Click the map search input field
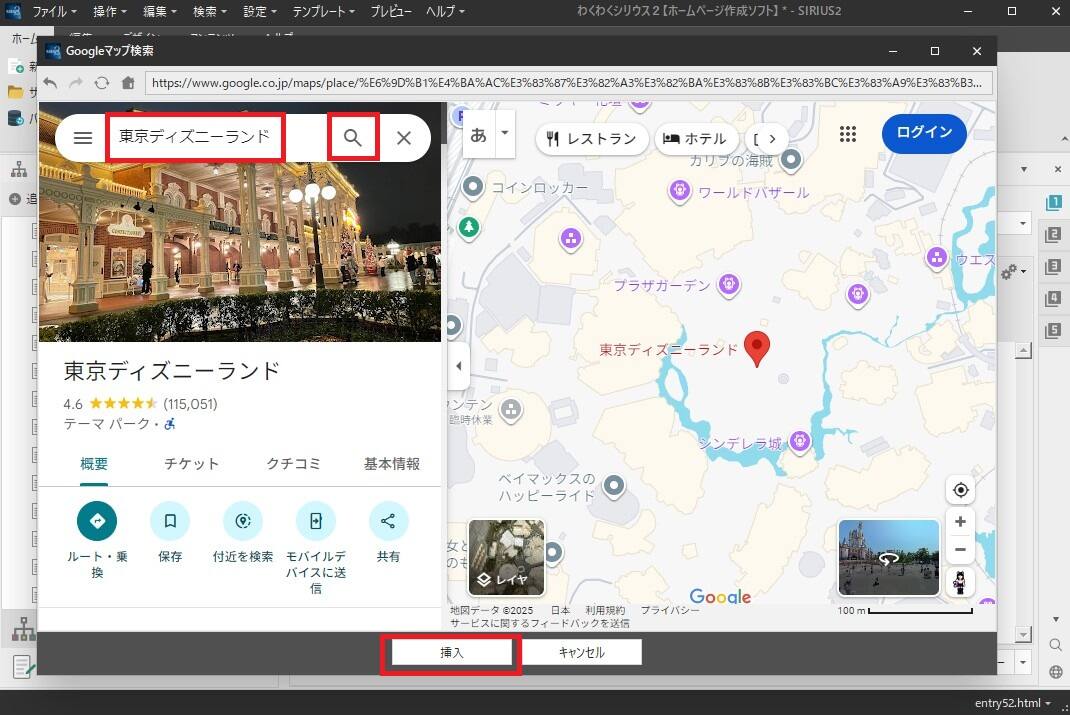This screenshot has width=1070, height=715. point(195,137)
